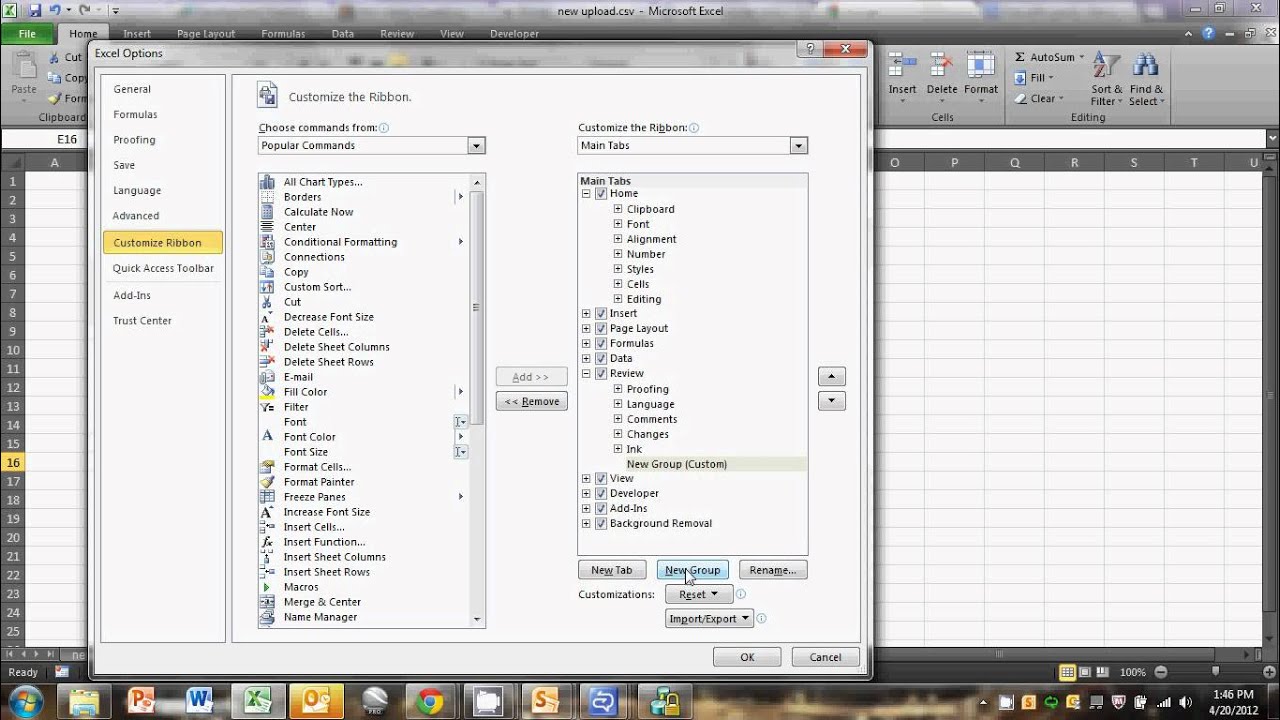Select the Macros command icon
Screen dimensions: 1280x720
267,587
